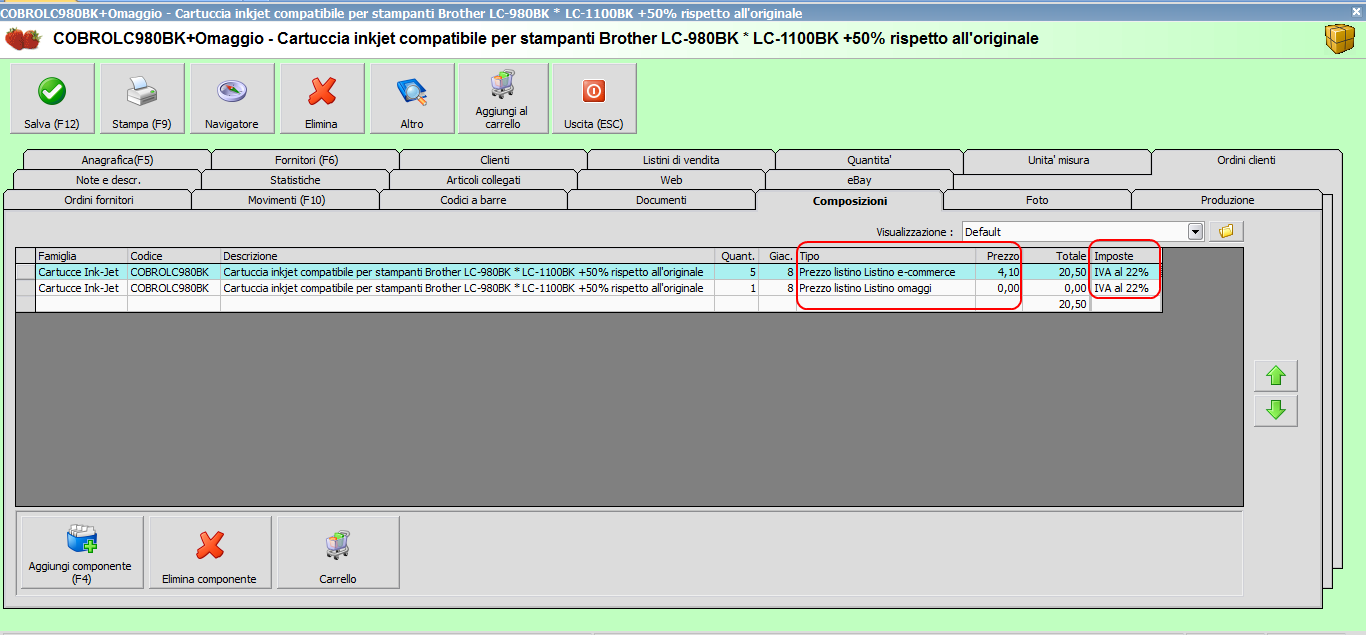Click the Totale column header
1366x635 pixels.
tap(1056, 256)
